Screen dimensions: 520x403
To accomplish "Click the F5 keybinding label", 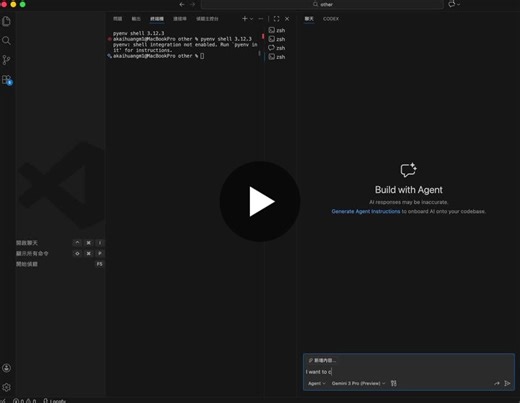I will click(100, 264).
